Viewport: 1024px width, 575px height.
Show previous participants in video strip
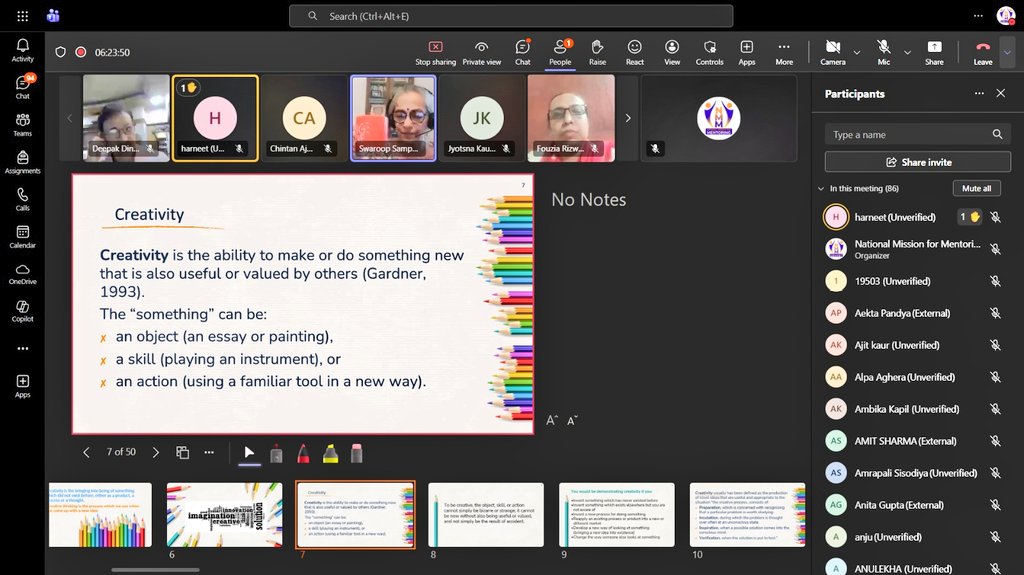tap(70, 118)
